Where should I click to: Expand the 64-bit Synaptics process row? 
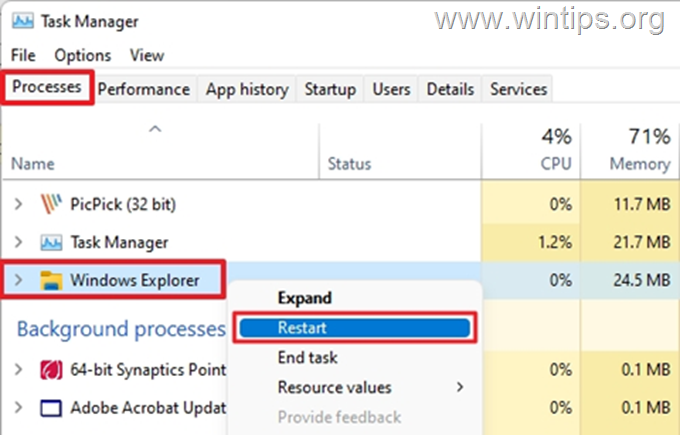pos(18,370)
